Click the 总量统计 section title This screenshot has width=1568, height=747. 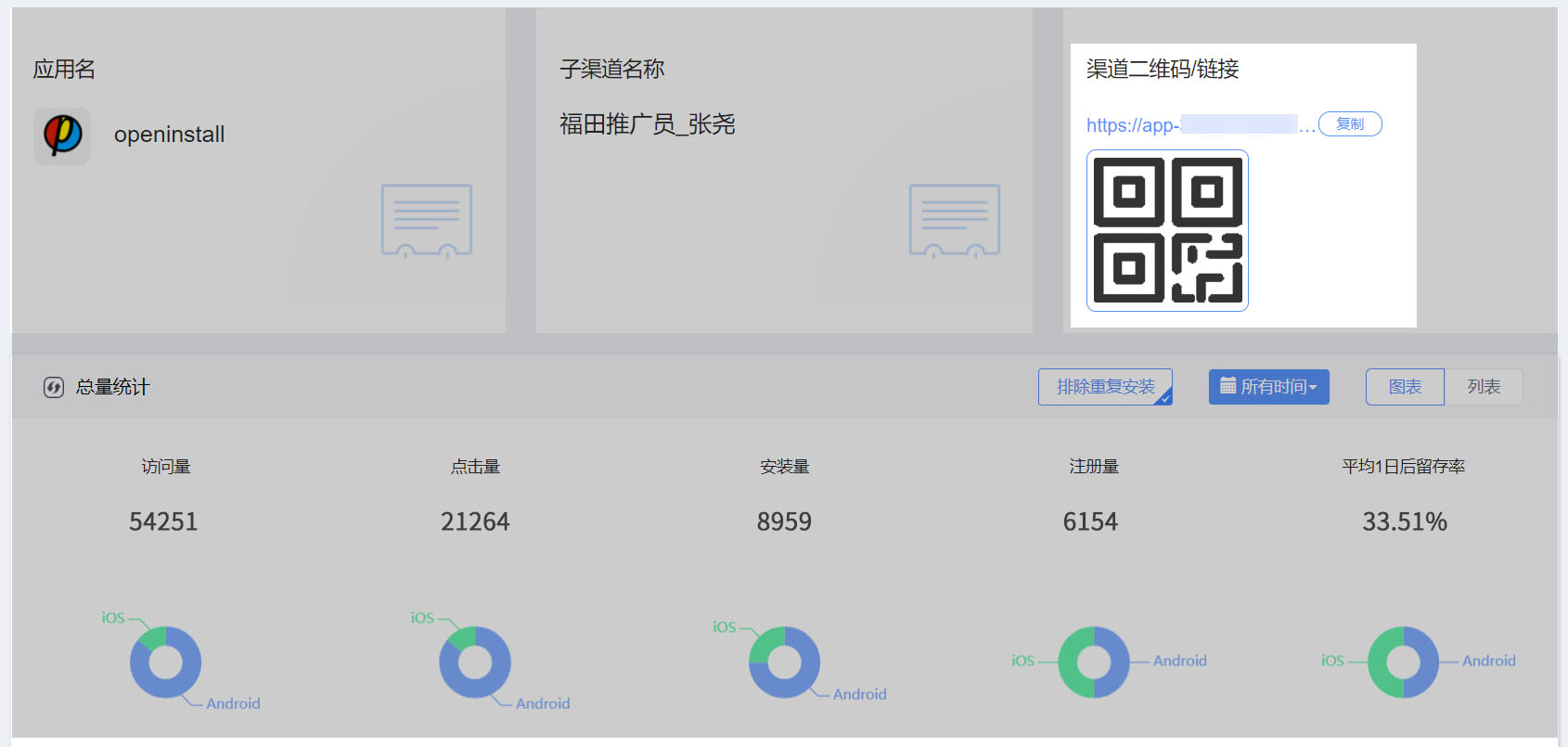[x=112, y=387]
